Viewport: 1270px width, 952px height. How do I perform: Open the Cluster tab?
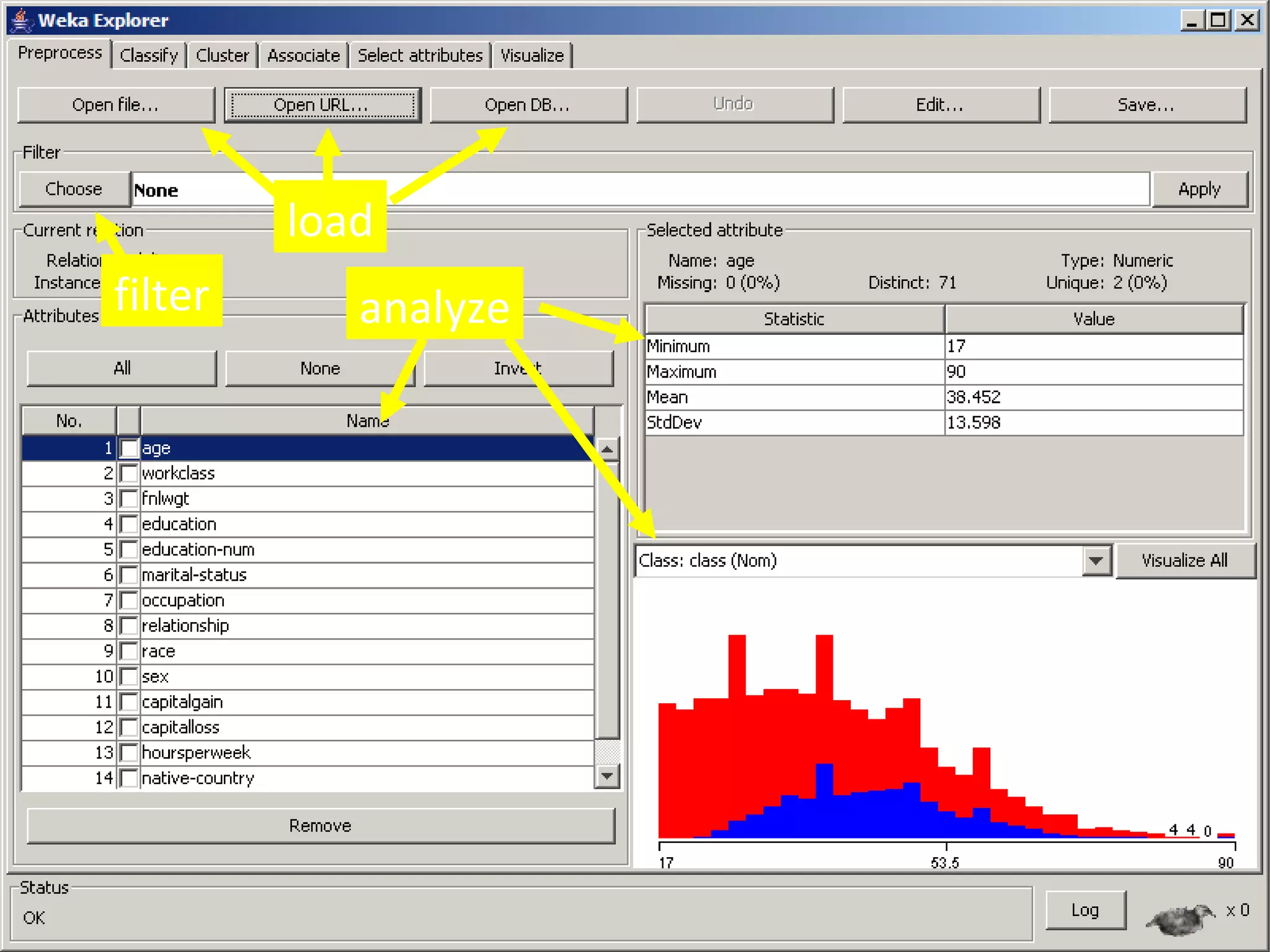point(223,56)
